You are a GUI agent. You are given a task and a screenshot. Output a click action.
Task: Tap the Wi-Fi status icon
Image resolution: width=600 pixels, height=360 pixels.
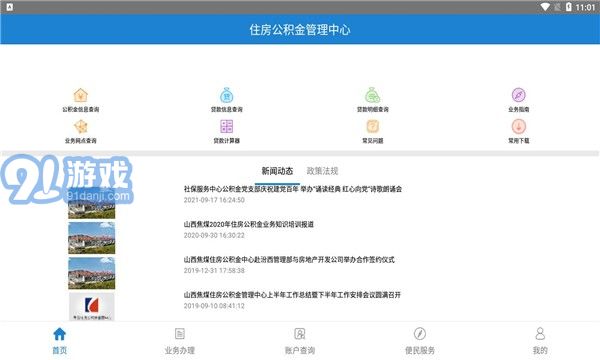click(x=545, y=7)
